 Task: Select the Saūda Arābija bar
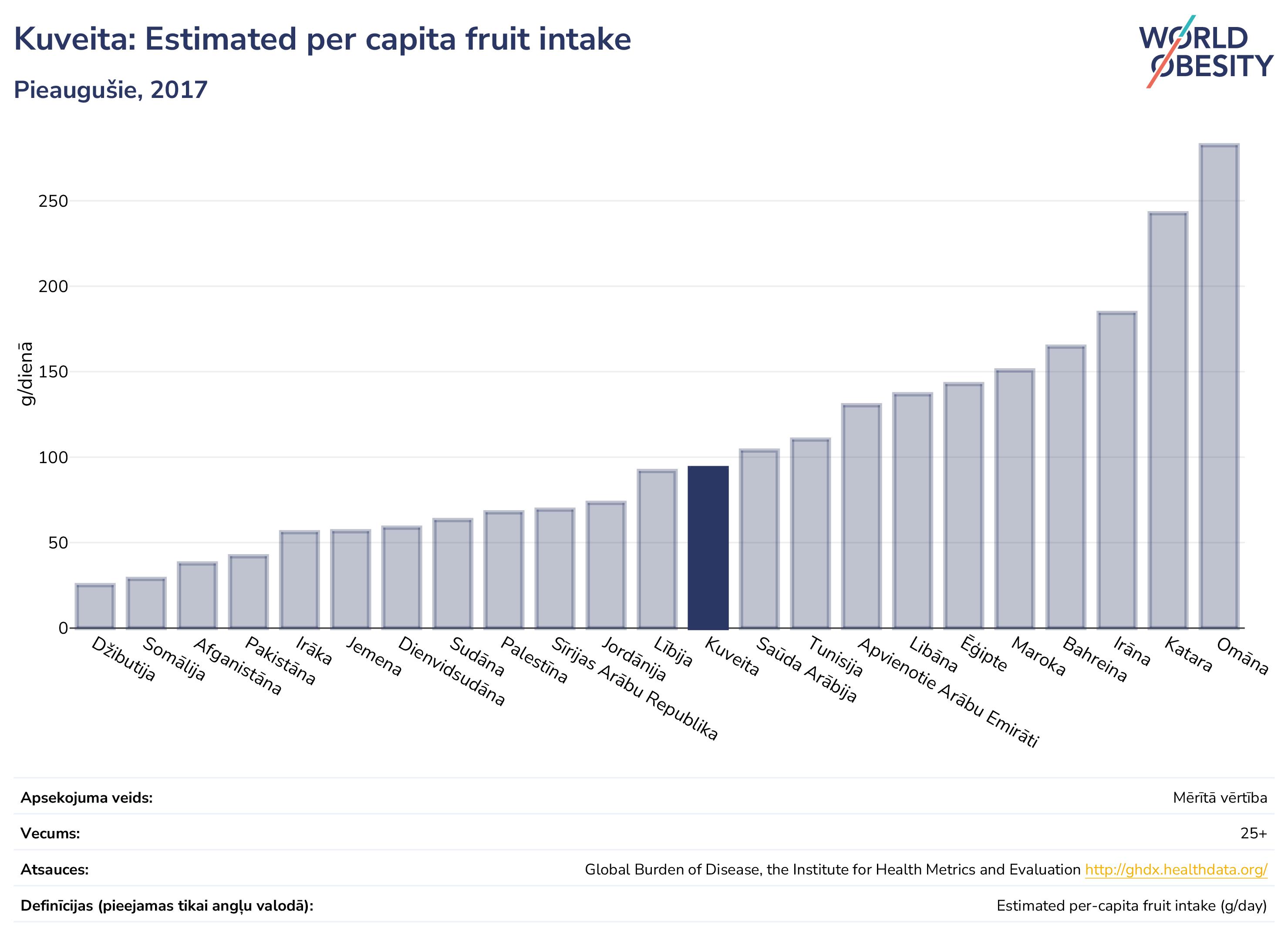point(759,539)
